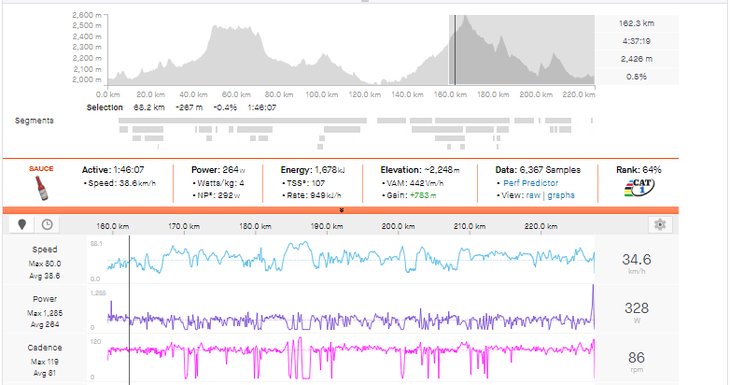Click the Sauce hot sauce bottle icon
Screen dimensions: 730x385
tap(42, 188)
